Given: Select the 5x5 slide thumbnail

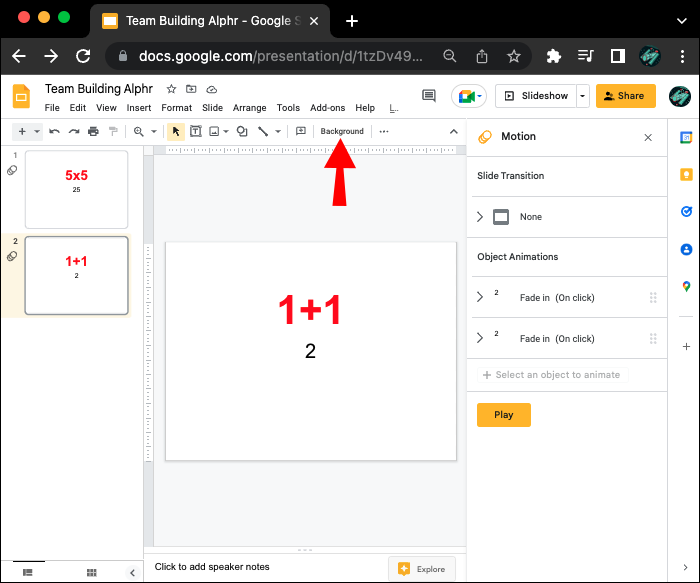Looking at the screenshot, I should coord(76,190).
